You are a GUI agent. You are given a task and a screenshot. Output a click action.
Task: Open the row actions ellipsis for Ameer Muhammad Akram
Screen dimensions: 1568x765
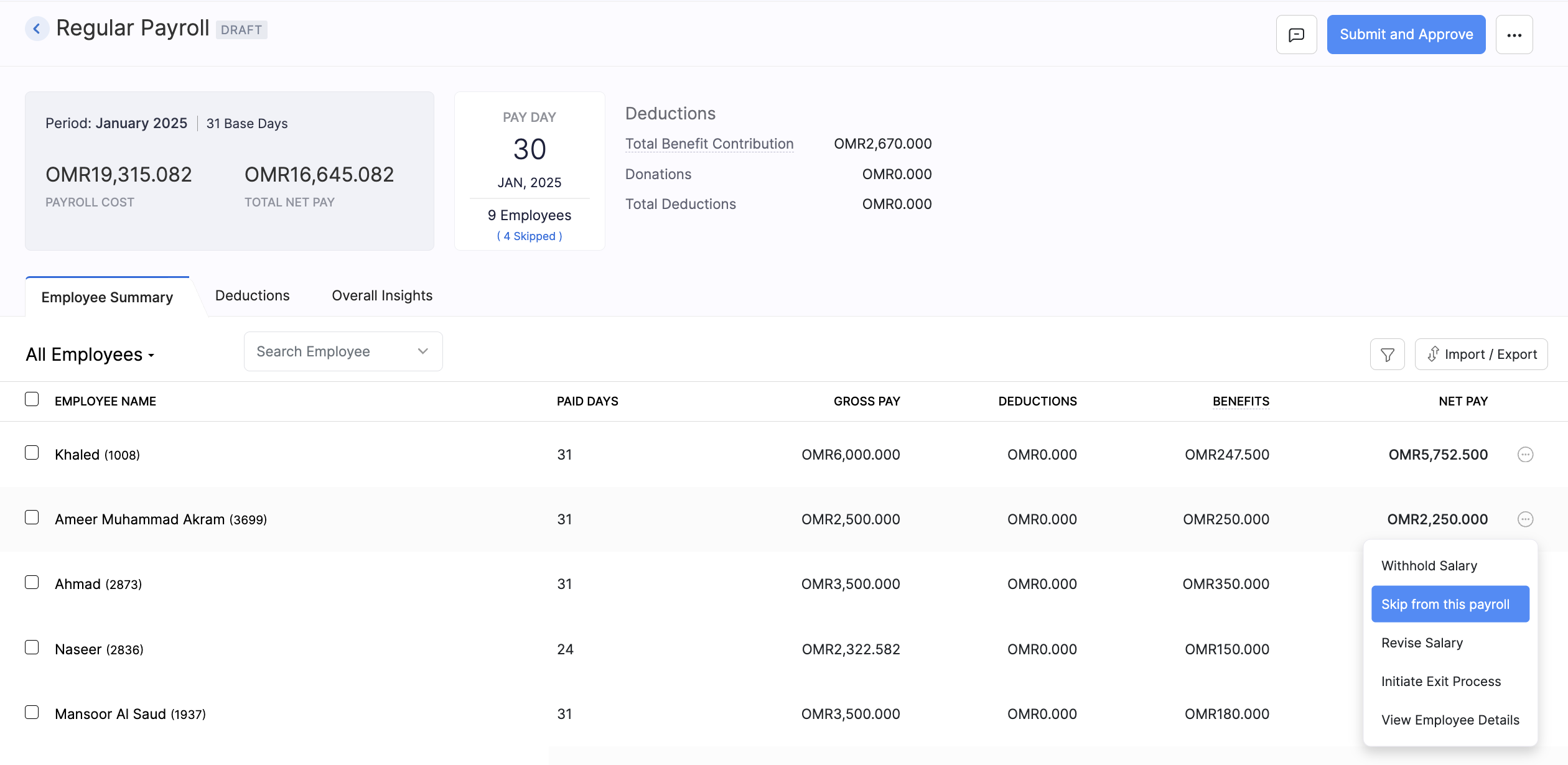click(1525, 519)
